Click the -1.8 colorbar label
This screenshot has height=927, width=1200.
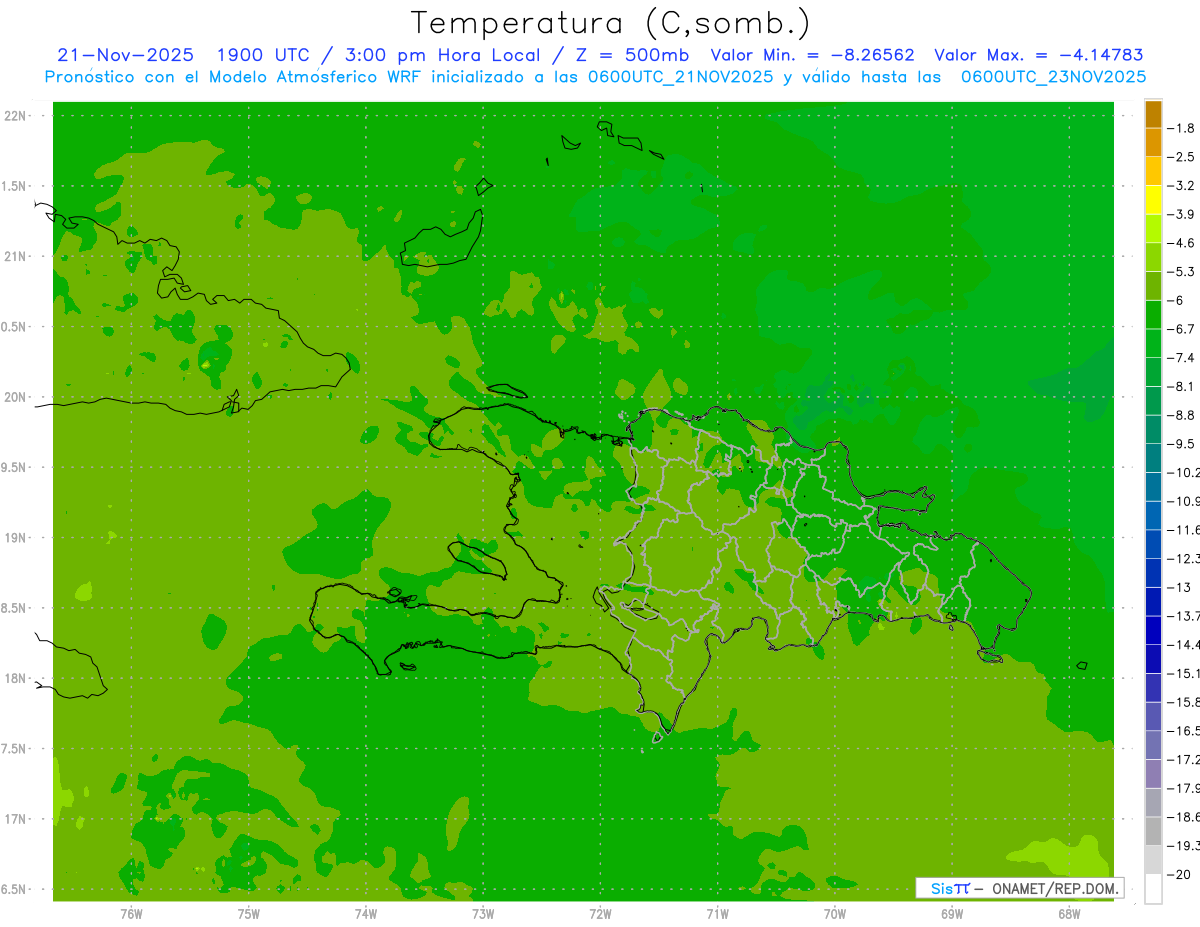point(1183,128)
